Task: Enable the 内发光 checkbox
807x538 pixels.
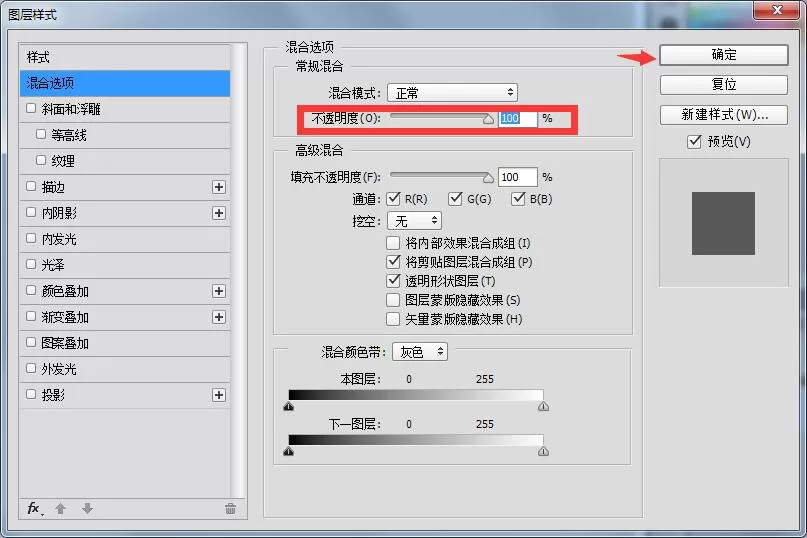Action: tap(31, 238)
